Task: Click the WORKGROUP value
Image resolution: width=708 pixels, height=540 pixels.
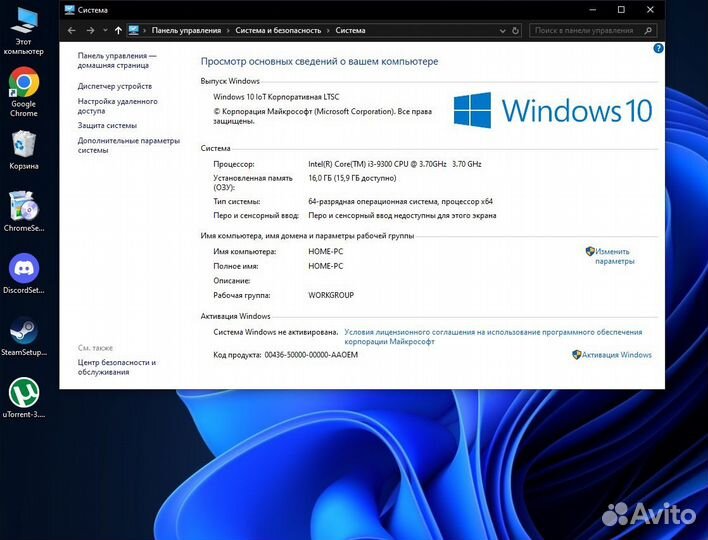Action: click(331, 295)
